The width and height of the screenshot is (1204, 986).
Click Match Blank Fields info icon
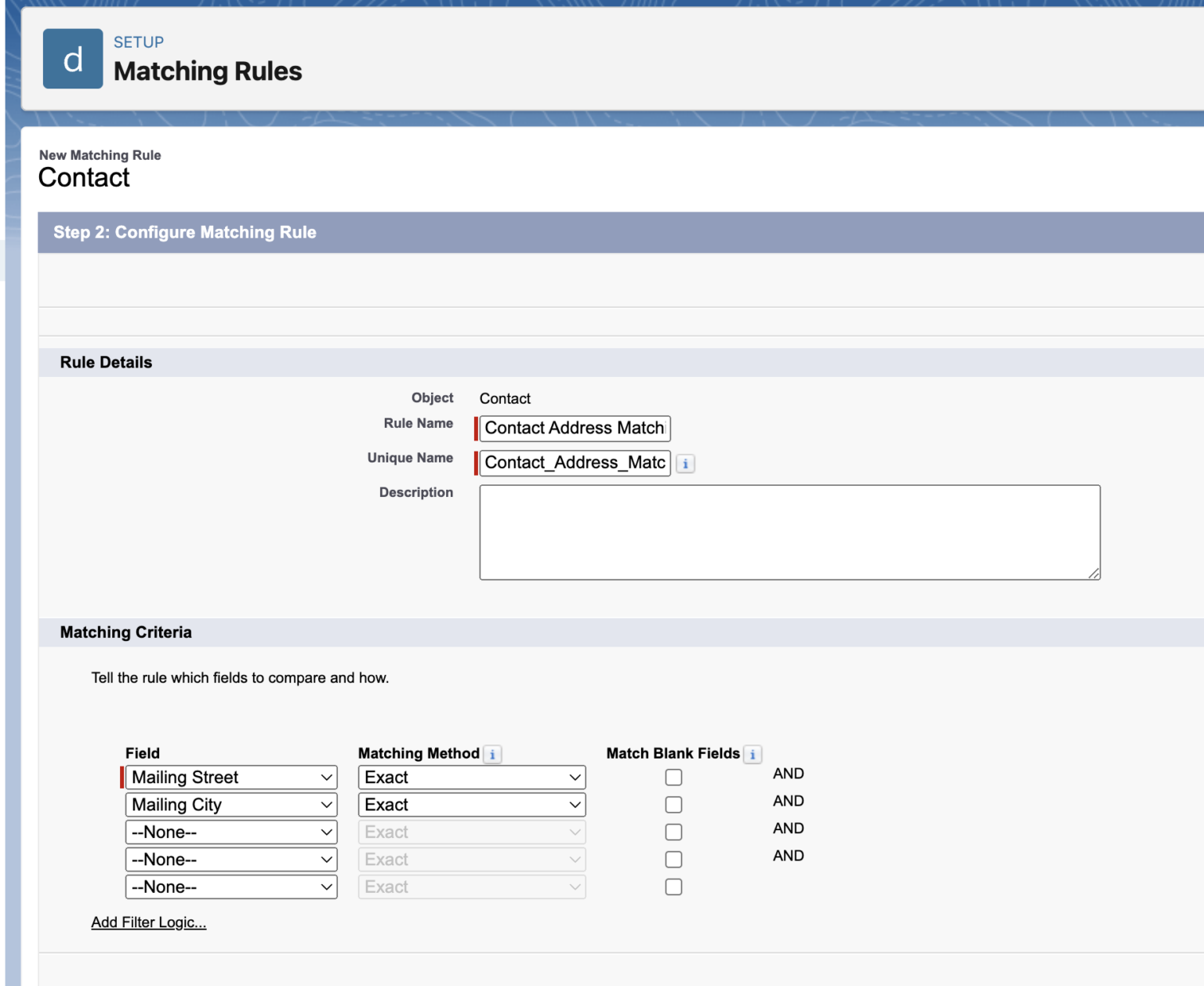[x=752, y=754]
